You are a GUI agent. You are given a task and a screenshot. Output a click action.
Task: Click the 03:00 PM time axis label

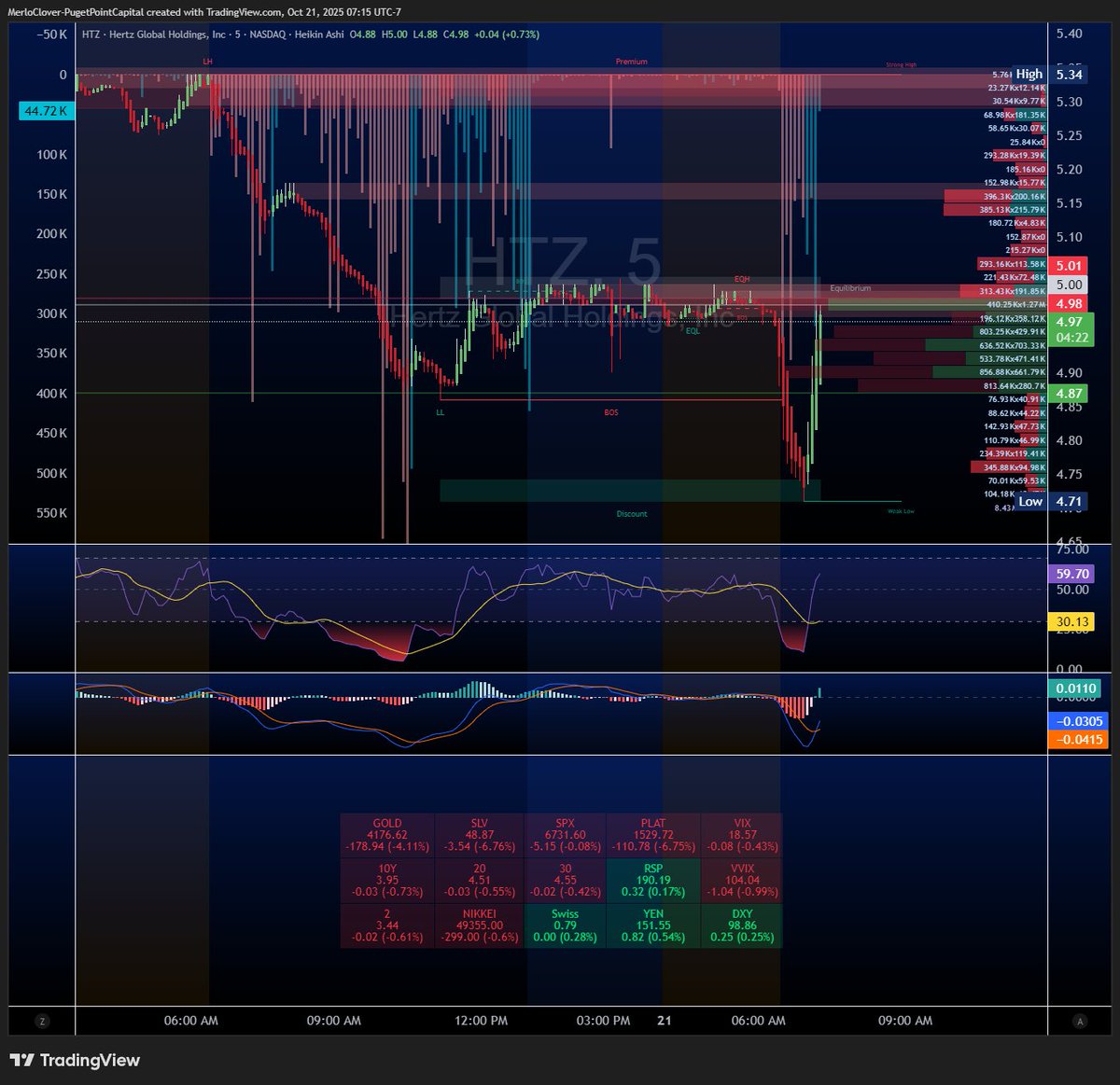click(604, 1021)
